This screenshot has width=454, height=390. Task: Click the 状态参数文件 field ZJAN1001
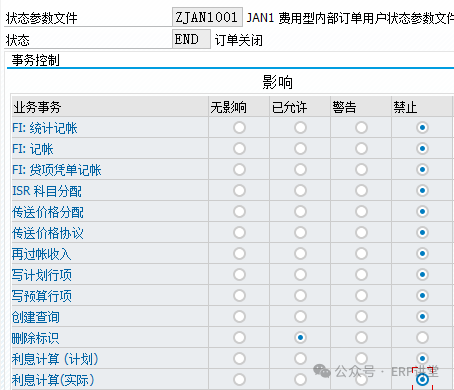pos(207,17)
